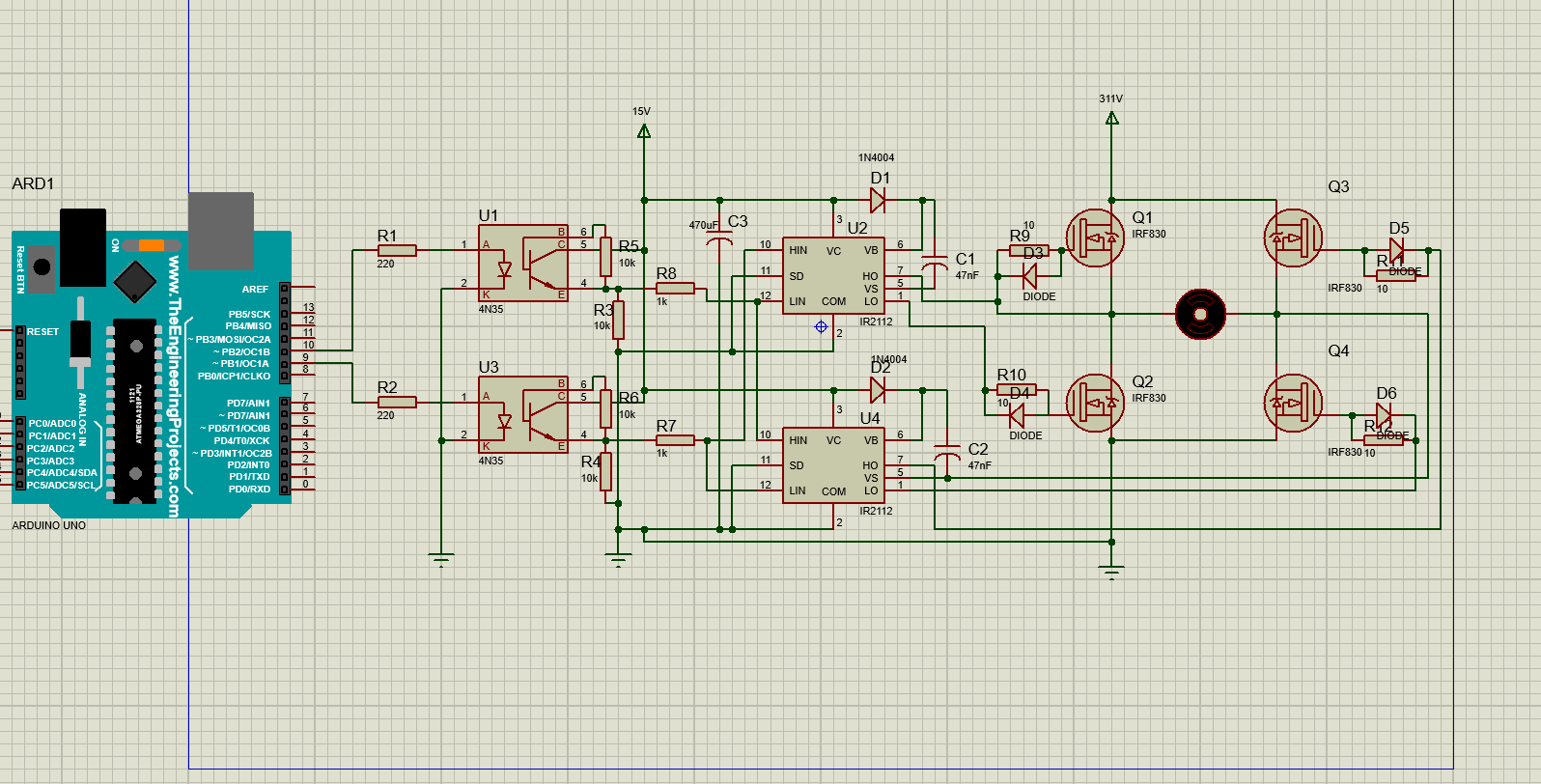Screen dimensions: 1541x784
Task: Click the U4 IR2112 driver chip
Action: coord(833,465)
